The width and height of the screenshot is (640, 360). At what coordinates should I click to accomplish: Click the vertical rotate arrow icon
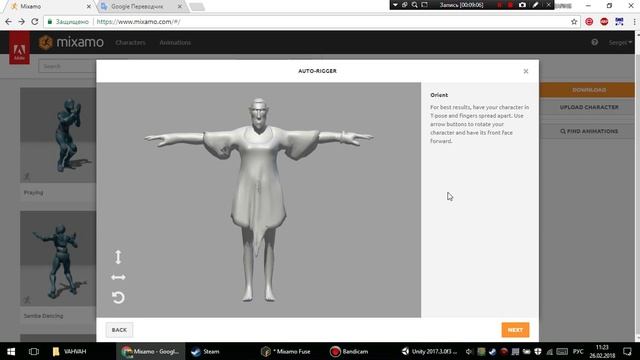point(118,257)
